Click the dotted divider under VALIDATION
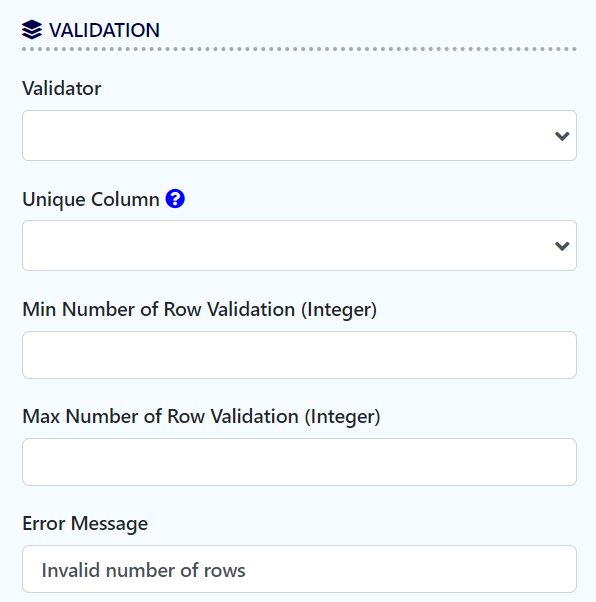 [299, 49]
